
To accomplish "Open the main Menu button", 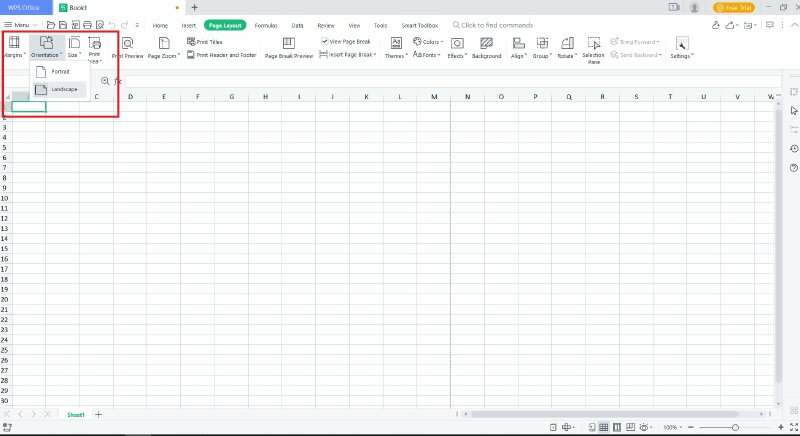I will coord(20,25).
